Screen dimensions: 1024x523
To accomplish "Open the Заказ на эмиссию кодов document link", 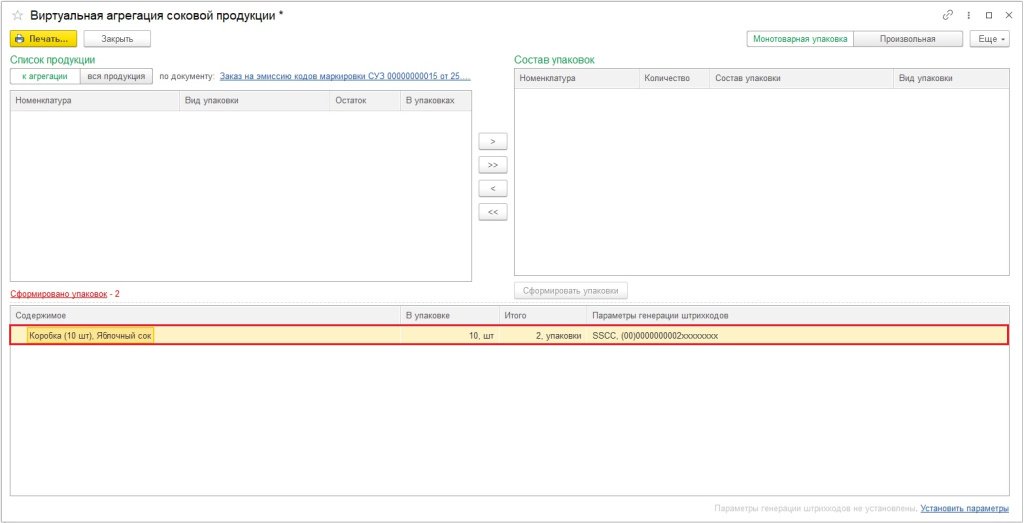I will (x=344, y=76).
